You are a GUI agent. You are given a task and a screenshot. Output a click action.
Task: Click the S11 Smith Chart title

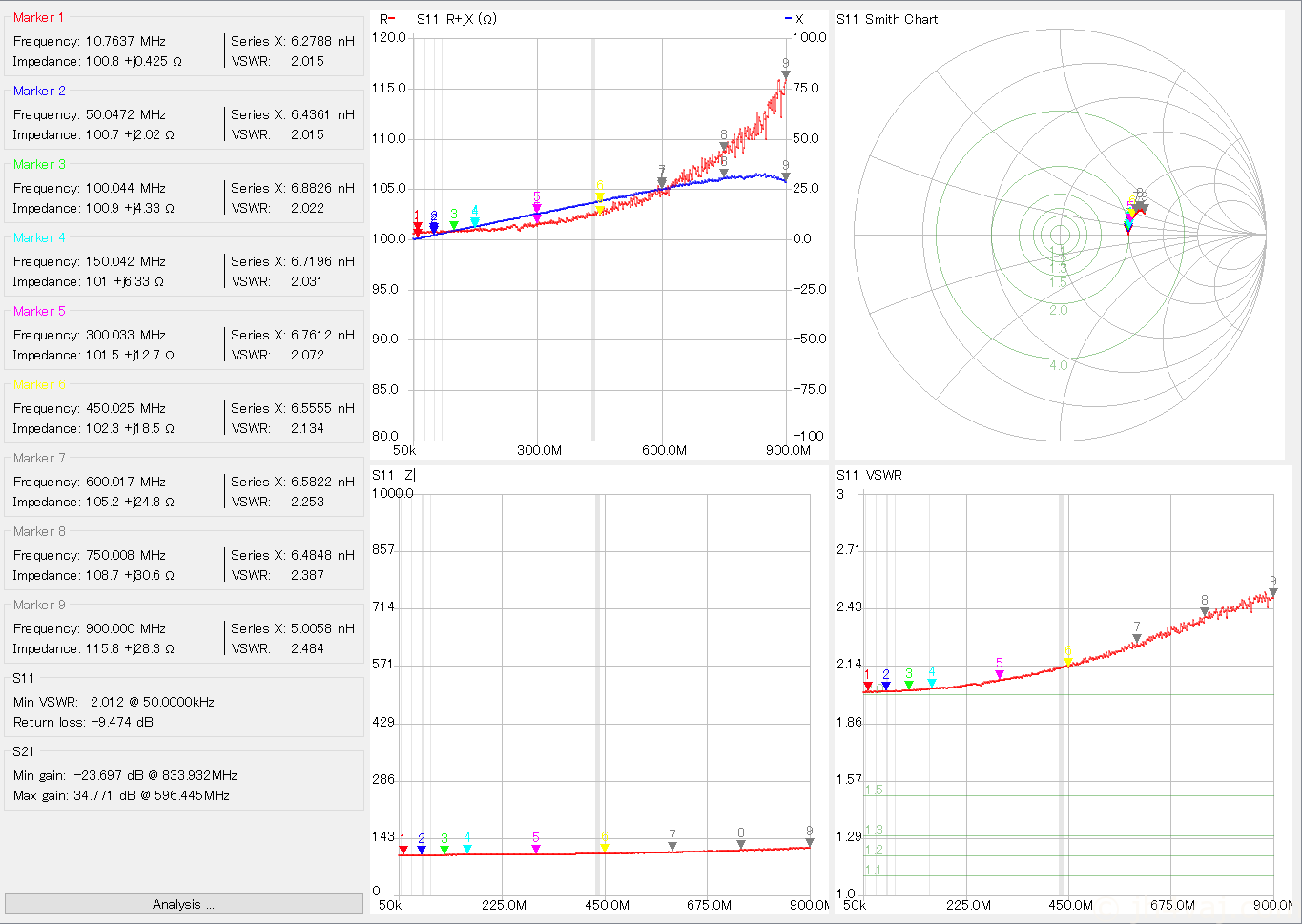(887, 19)
